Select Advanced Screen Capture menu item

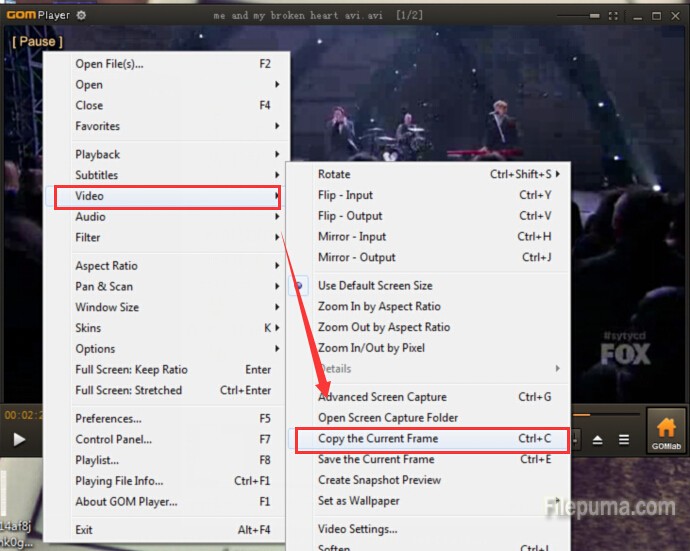click(x=382, y=397)
